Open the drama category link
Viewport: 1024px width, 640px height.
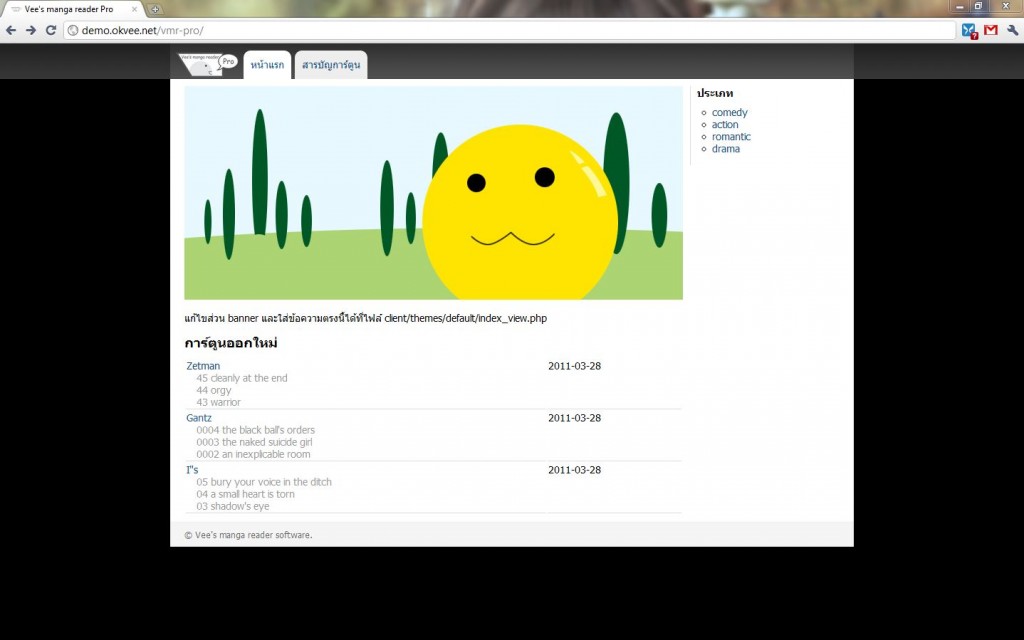726,149
